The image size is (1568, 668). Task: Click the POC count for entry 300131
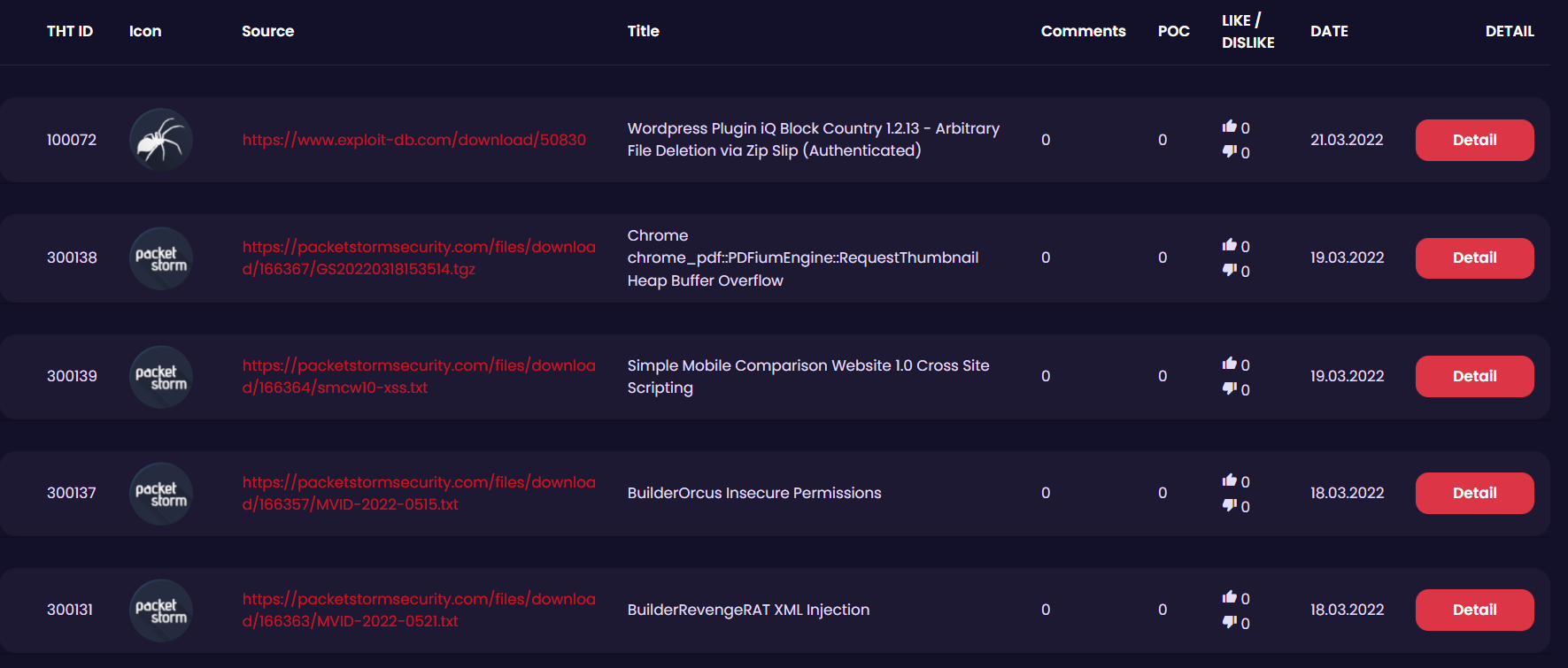pyautogui.click(x=1162, y=610)
